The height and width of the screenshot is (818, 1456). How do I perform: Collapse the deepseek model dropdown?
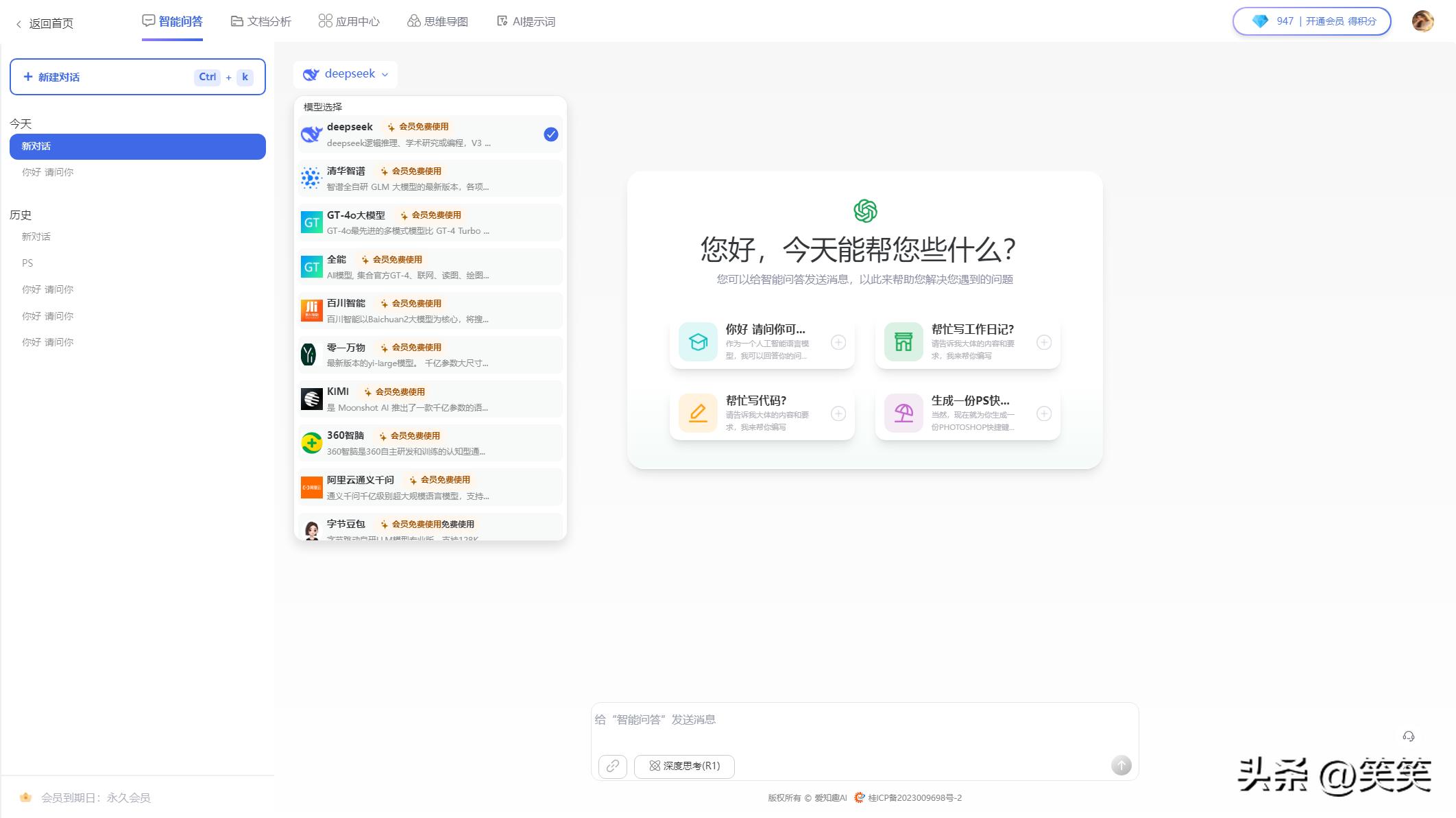point(345,74)
